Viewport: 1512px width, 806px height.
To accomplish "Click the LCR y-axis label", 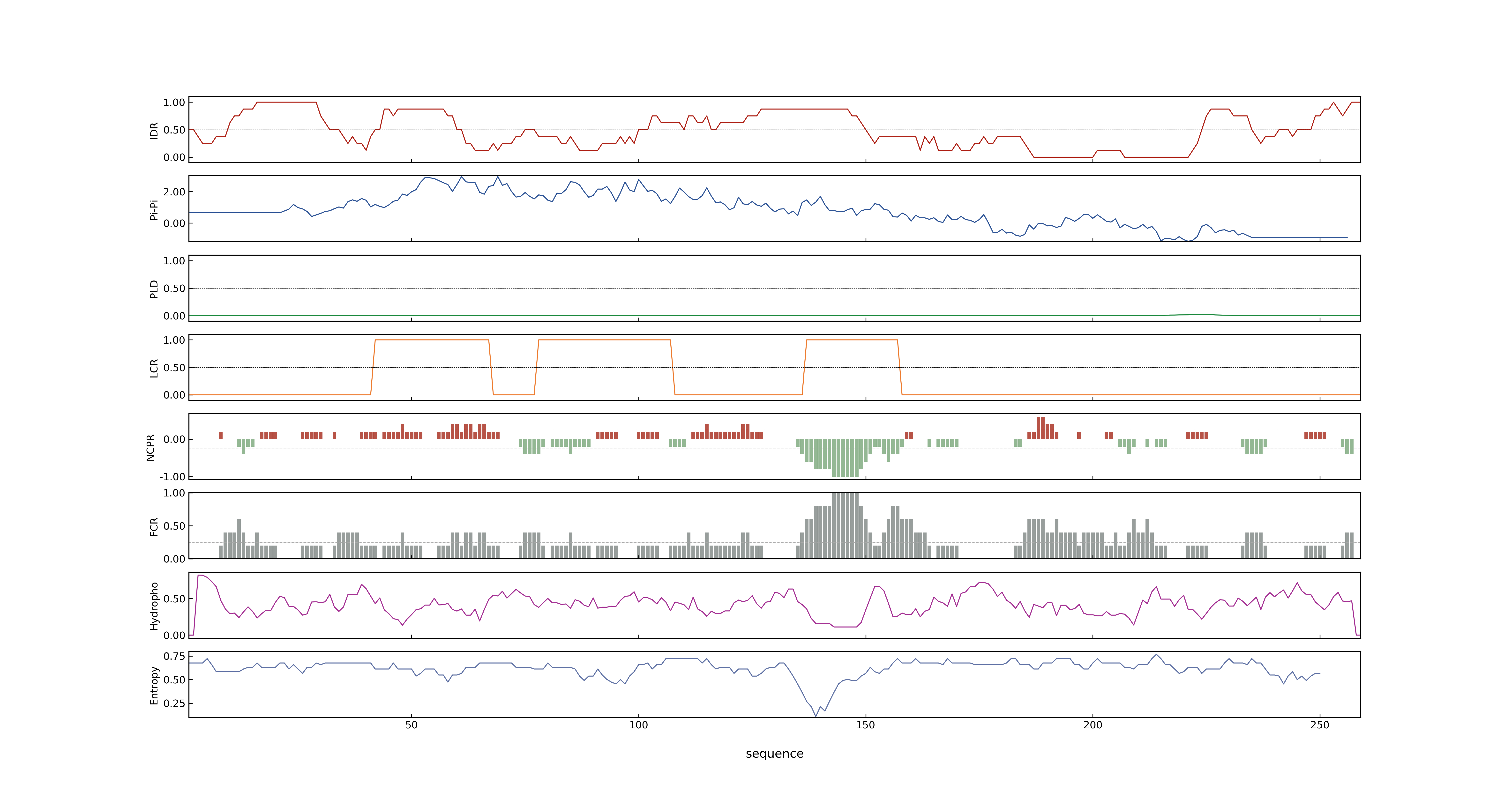I will tap(154, 368).
